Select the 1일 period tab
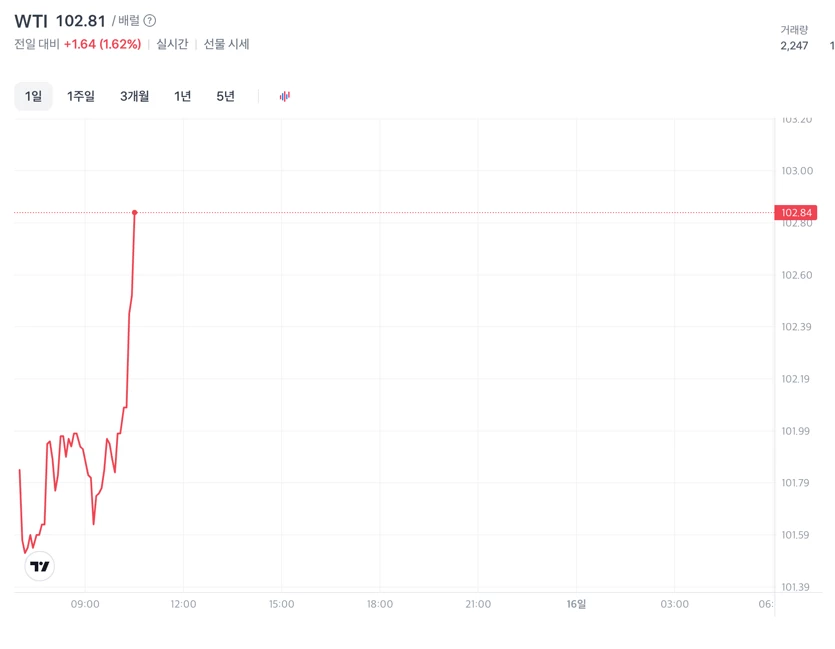The width and height of the screenshot is (835, 649). tap(33, 96)
